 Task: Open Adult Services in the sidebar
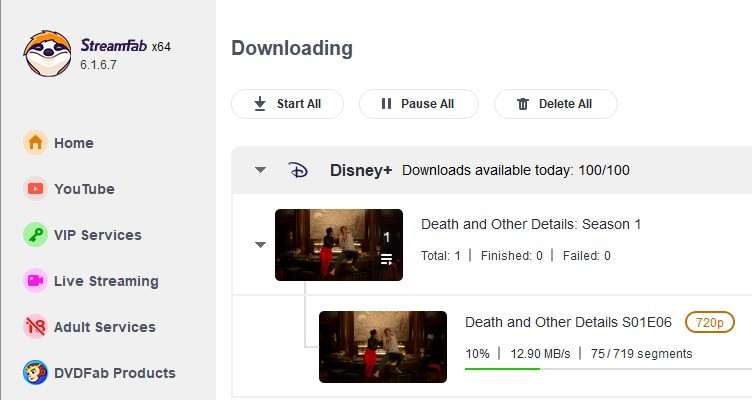pyautogui.click(x=105, y=327)
